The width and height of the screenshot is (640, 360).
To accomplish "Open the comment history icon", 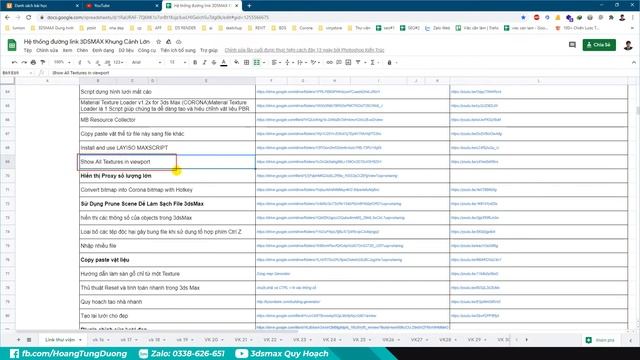I will pos(572,45).
